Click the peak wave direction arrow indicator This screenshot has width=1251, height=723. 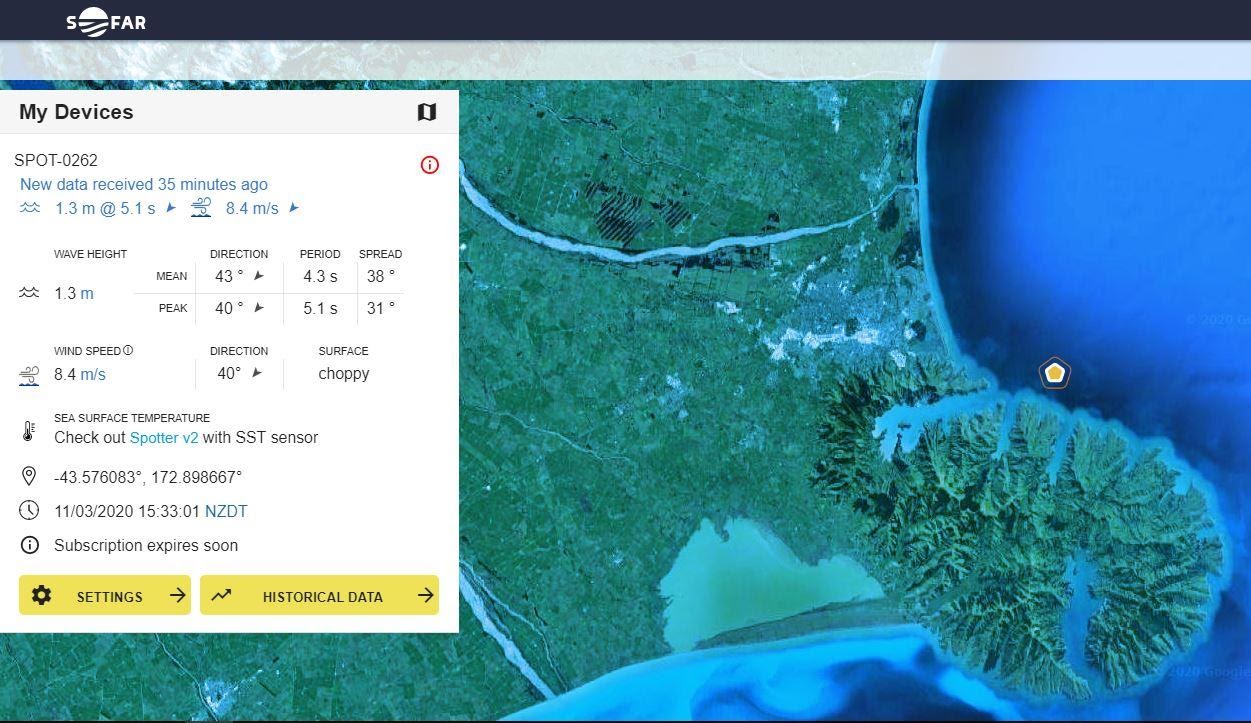(x=257, y=308)
